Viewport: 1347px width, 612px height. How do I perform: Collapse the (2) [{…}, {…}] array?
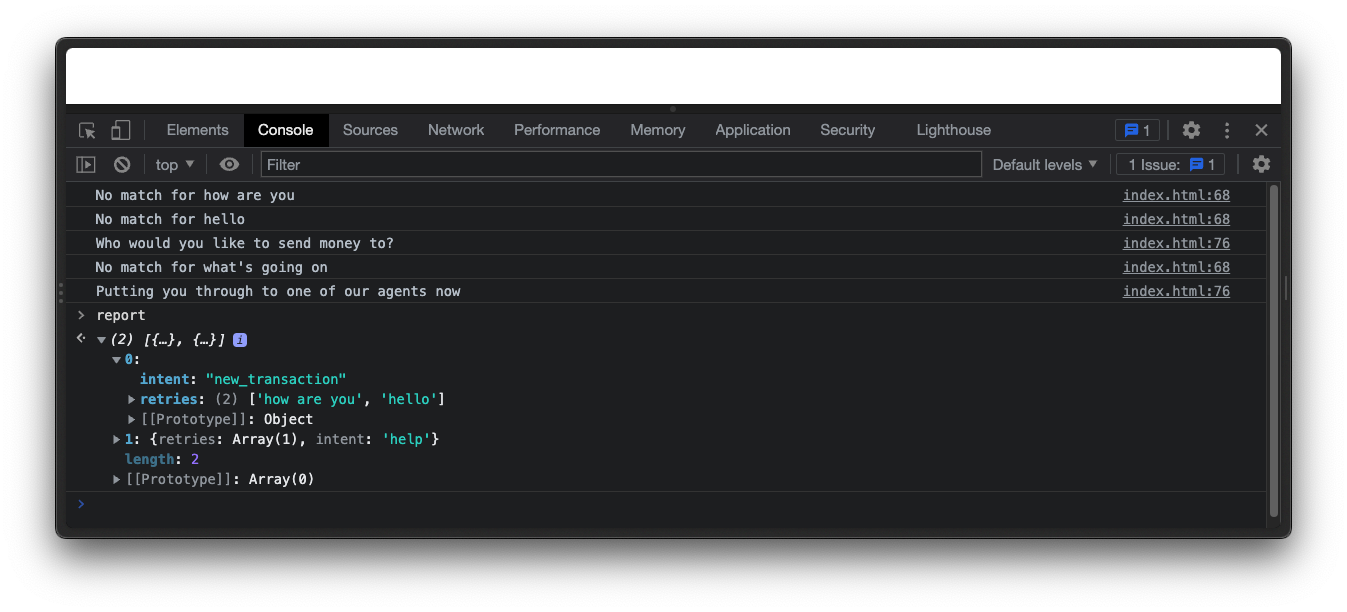pyautogui.click(x=101, y=340)
